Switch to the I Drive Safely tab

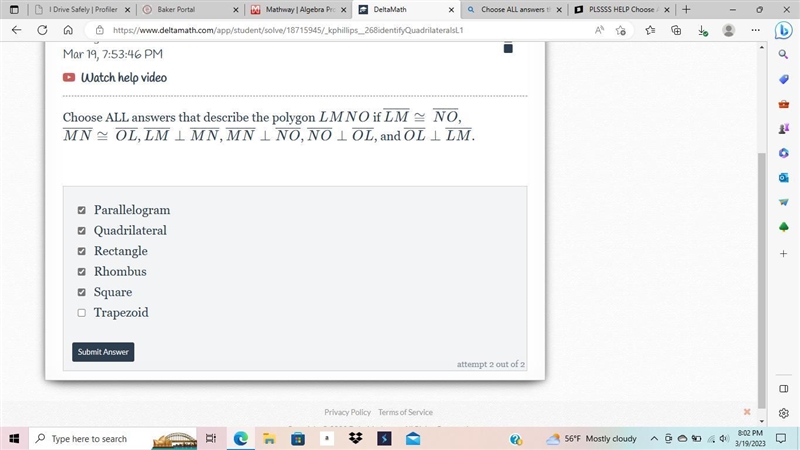[82, 10]
